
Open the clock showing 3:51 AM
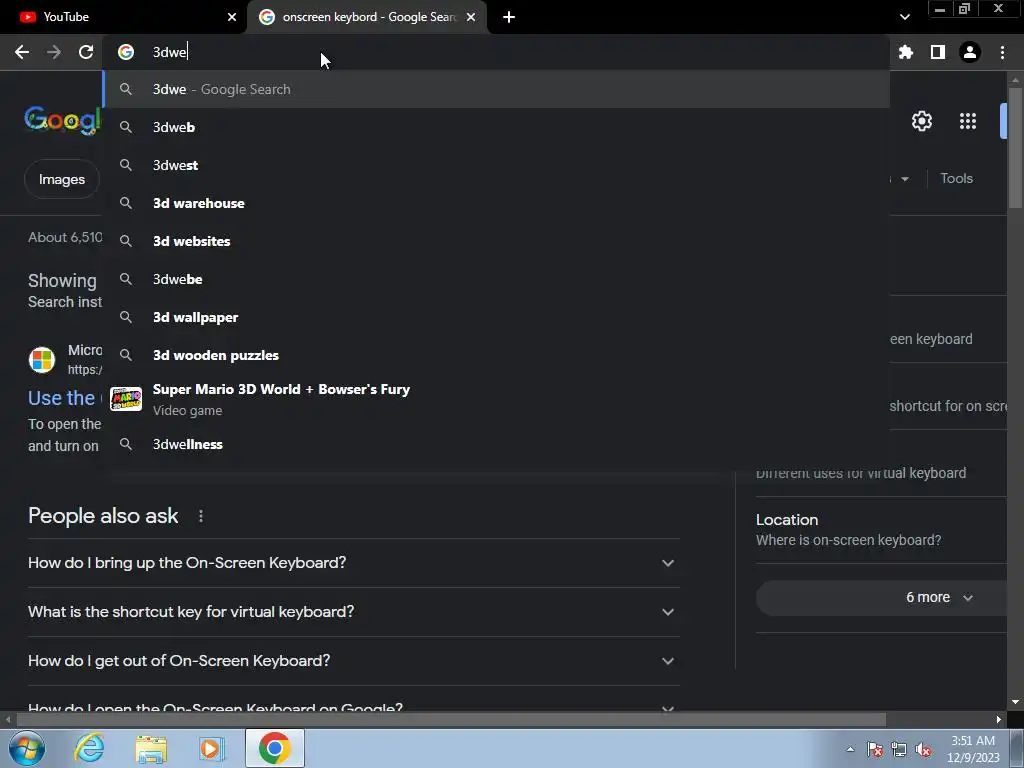click(x=973, y=749)
